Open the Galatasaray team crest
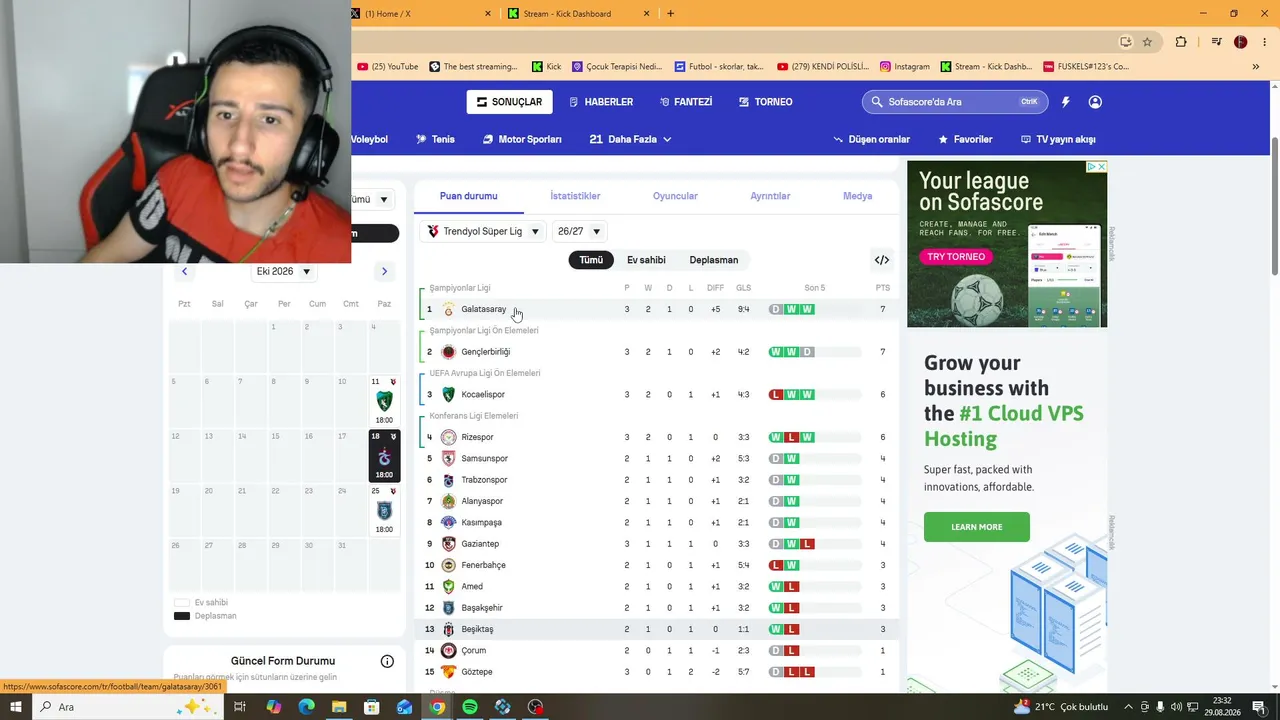This screenshot has height=720, width=1280. click(448, 310)
